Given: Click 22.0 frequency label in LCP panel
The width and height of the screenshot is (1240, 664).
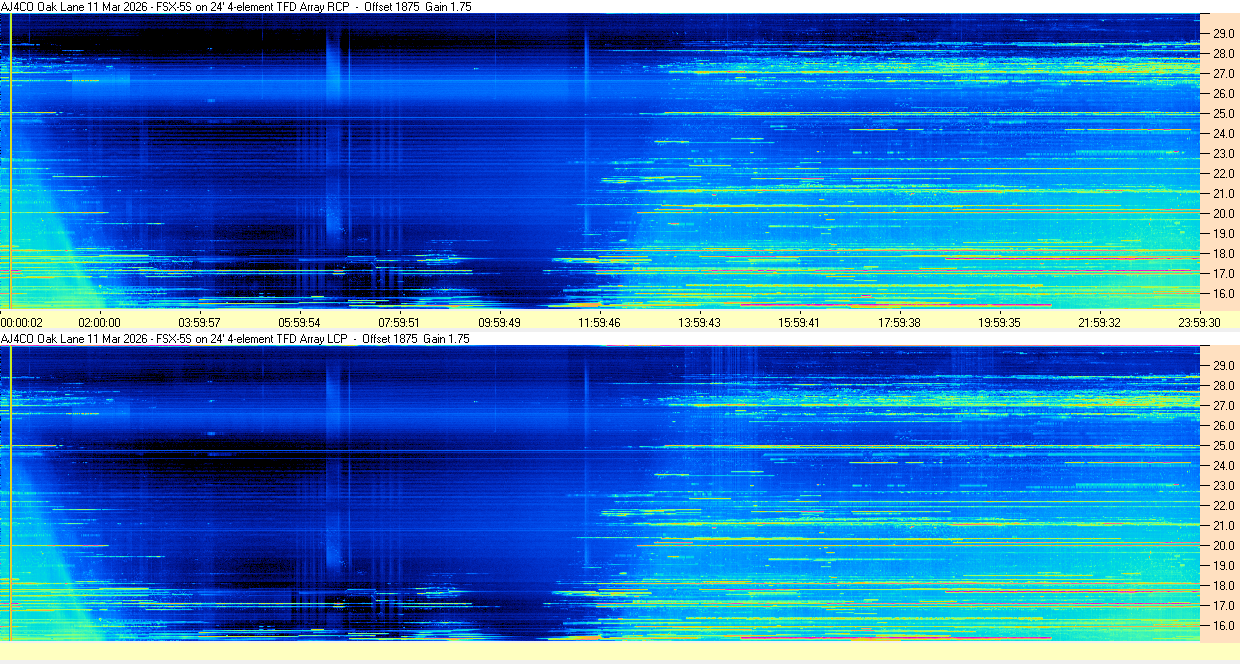Looking at the screenshot, I should (1224, 506).
